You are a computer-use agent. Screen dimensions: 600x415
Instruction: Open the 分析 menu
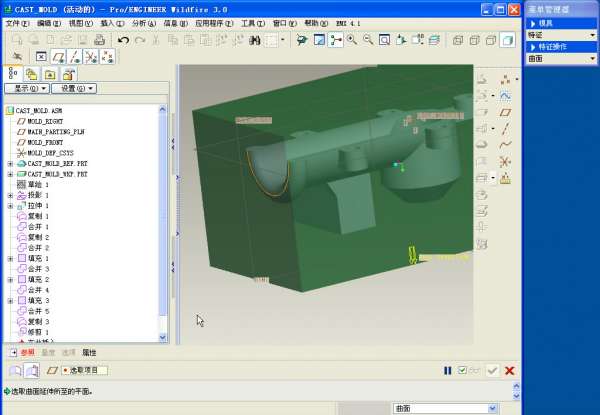pos(144,23)
